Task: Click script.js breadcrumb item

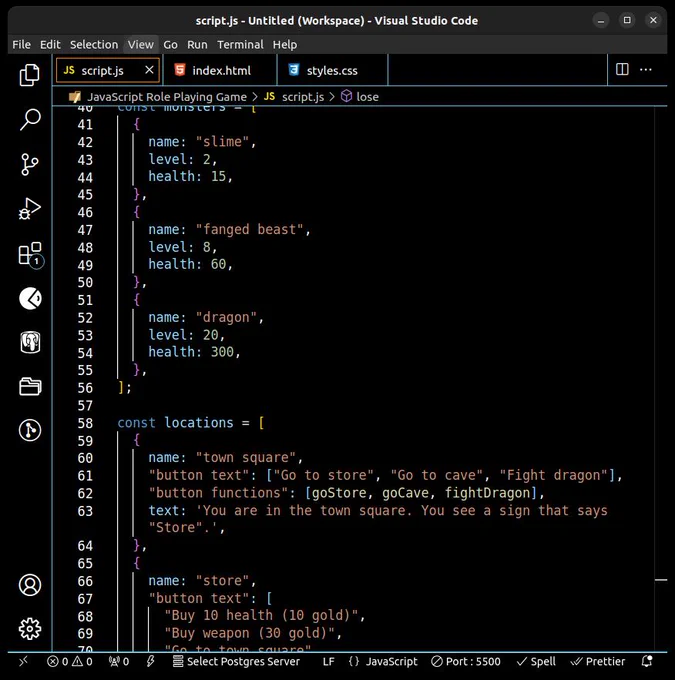Action: 302,97
